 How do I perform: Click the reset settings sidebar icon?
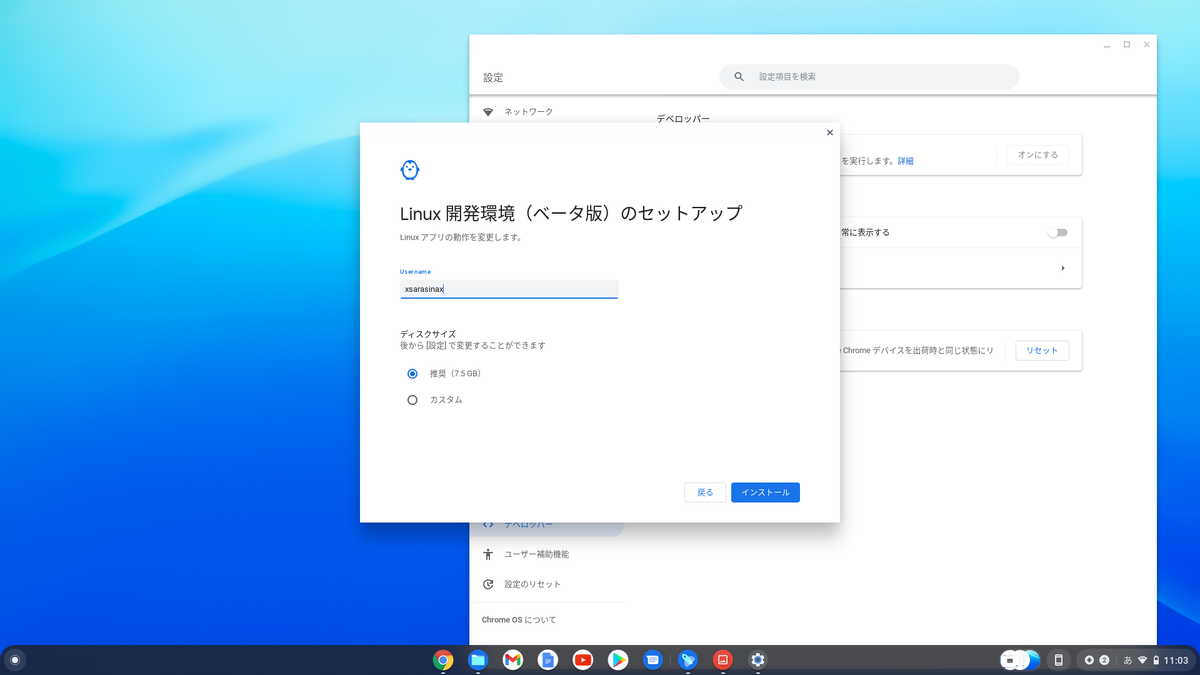[488, 584]
